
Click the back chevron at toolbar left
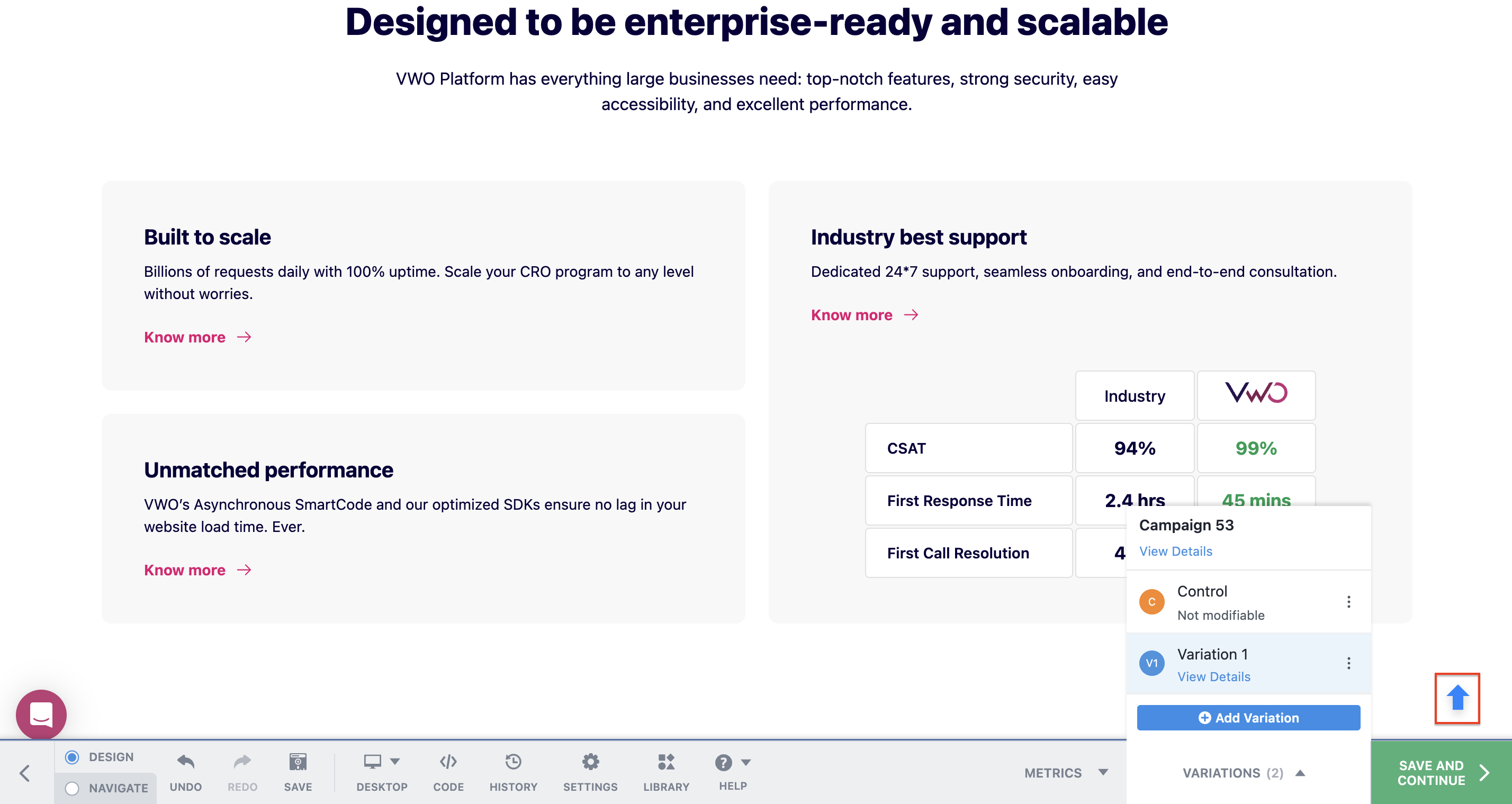coord(25,773)
